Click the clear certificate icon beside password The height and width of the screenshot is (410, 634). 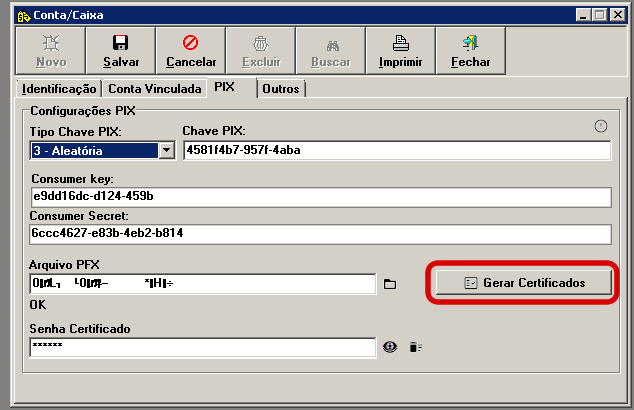pos(415,347)
